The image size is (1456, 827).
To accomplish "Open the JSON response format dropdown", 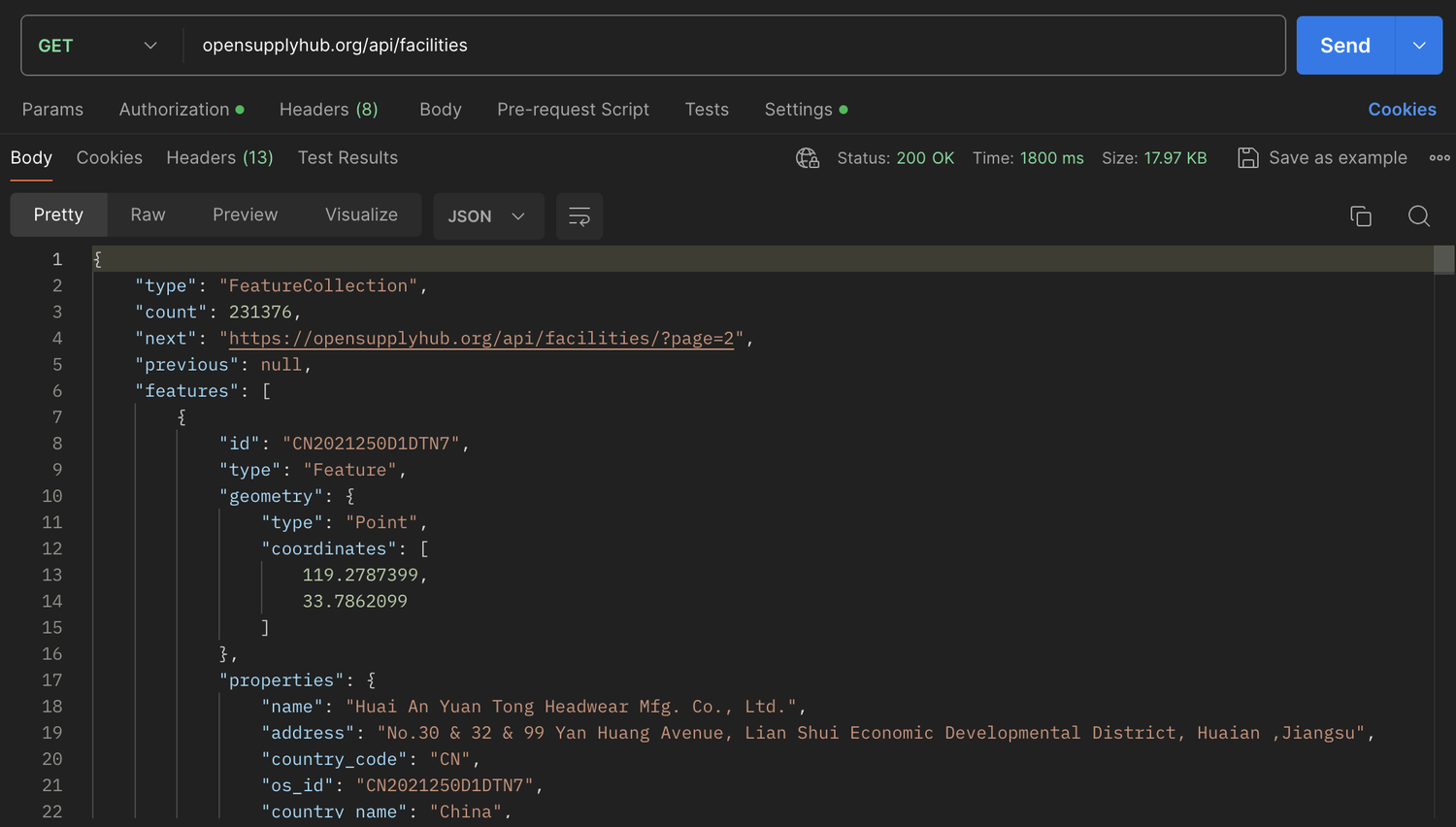I will point(488,215).
